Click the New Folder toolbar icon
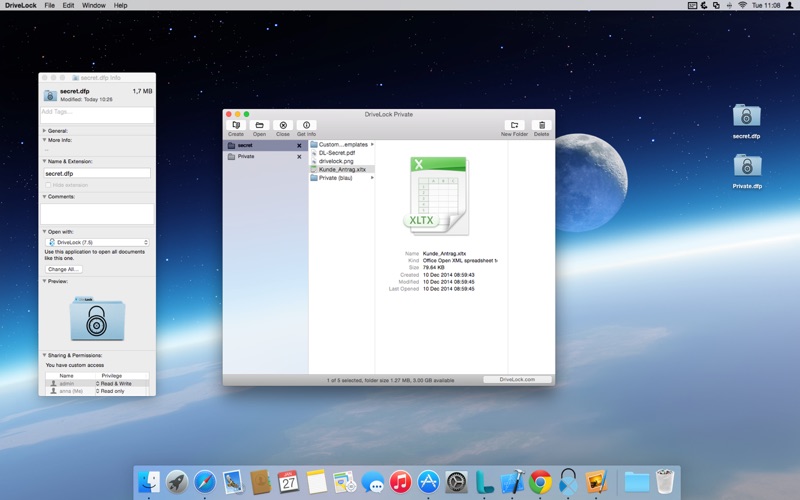Image resolution: width=800 pixels, height=500 pixels. coord(514,126)
